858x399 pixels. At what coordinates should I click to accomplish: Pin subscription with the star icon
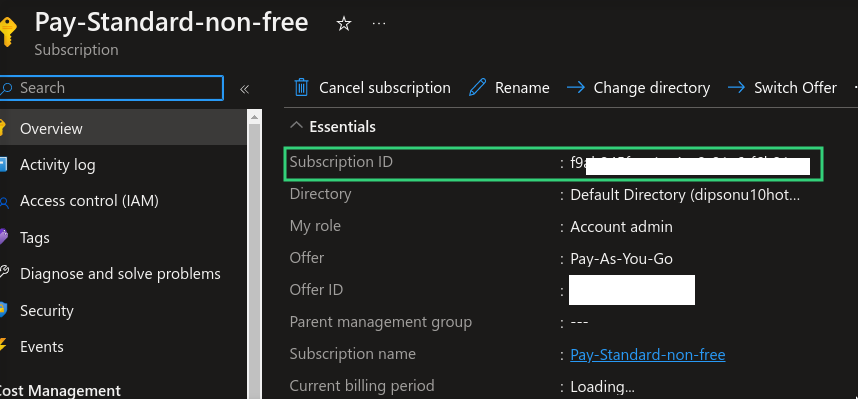344,24
